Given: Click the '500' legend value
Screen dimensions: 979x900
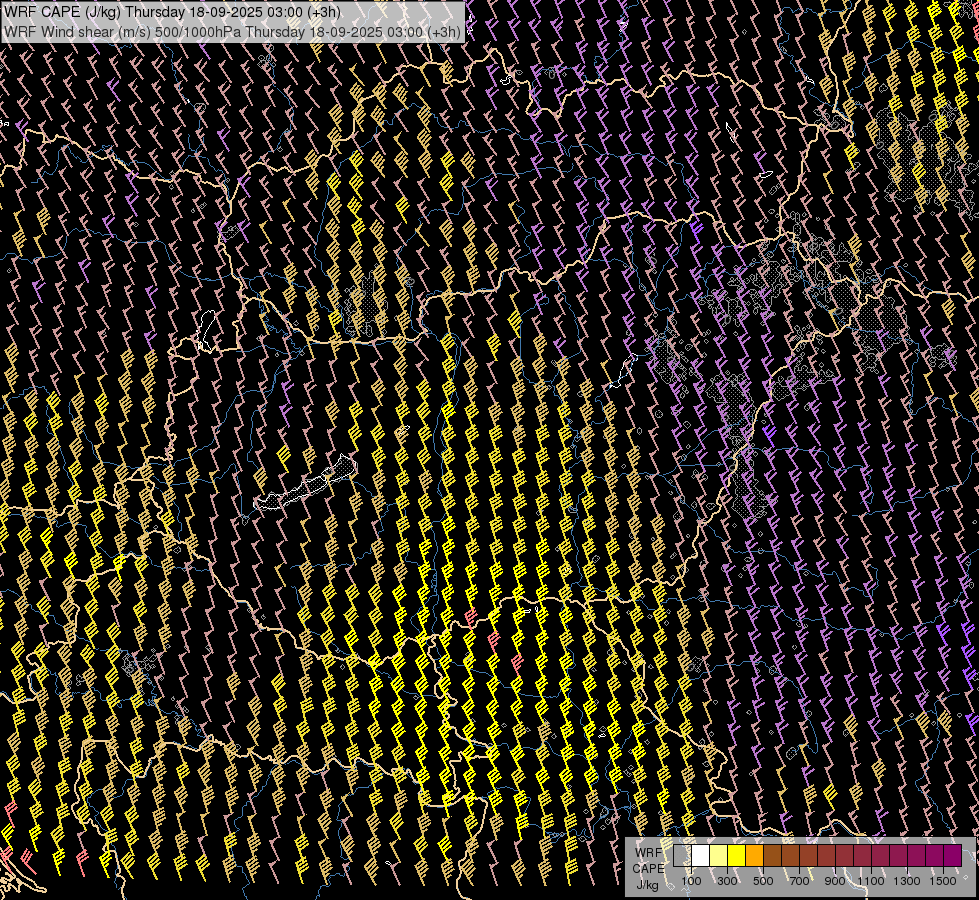Looking at the screenshot, I should [763, 881].
